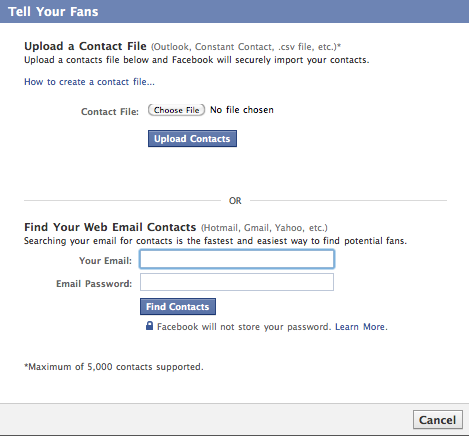Click the lock icon beside the password notice

coord(150,326)
